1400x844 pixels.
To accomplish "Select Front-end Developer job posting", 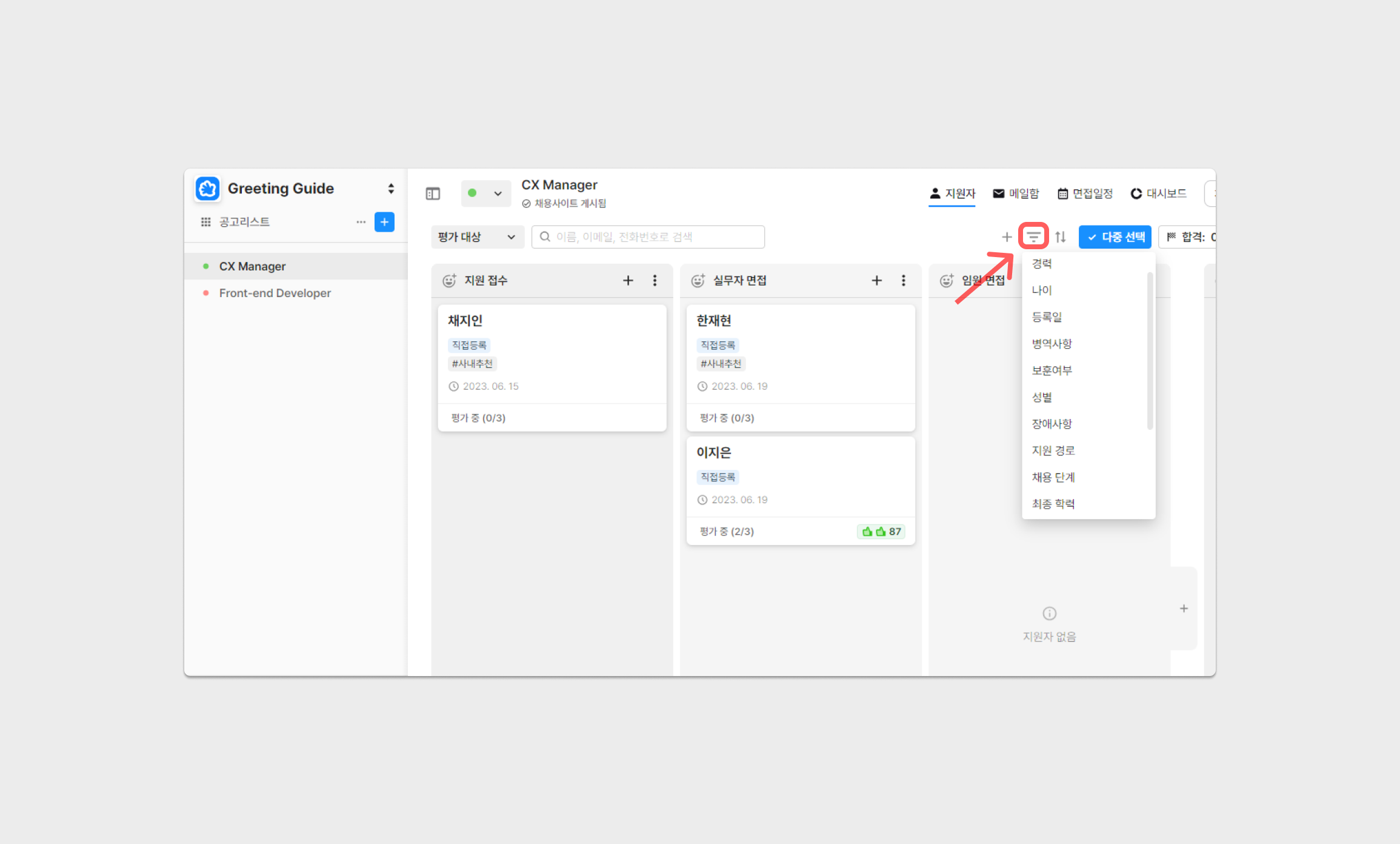I will point(275,293).
